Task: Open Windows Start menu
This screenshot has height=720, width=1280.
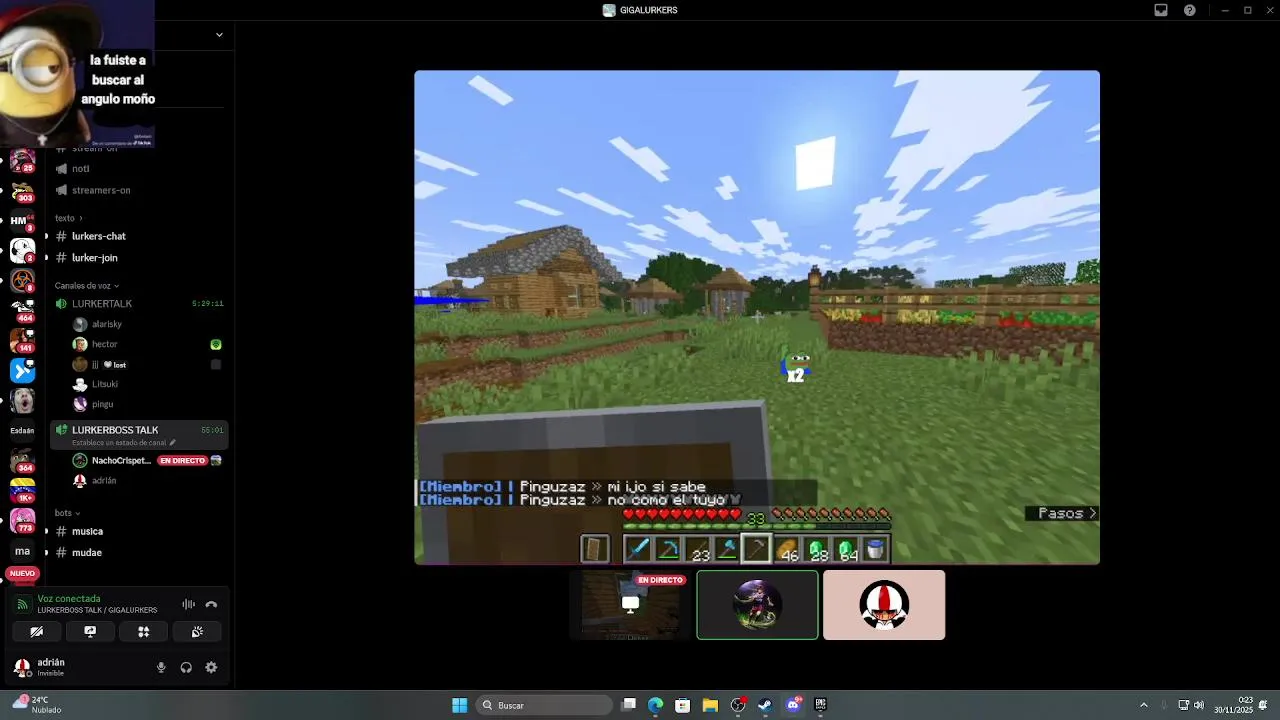Action: click(459, 705)
